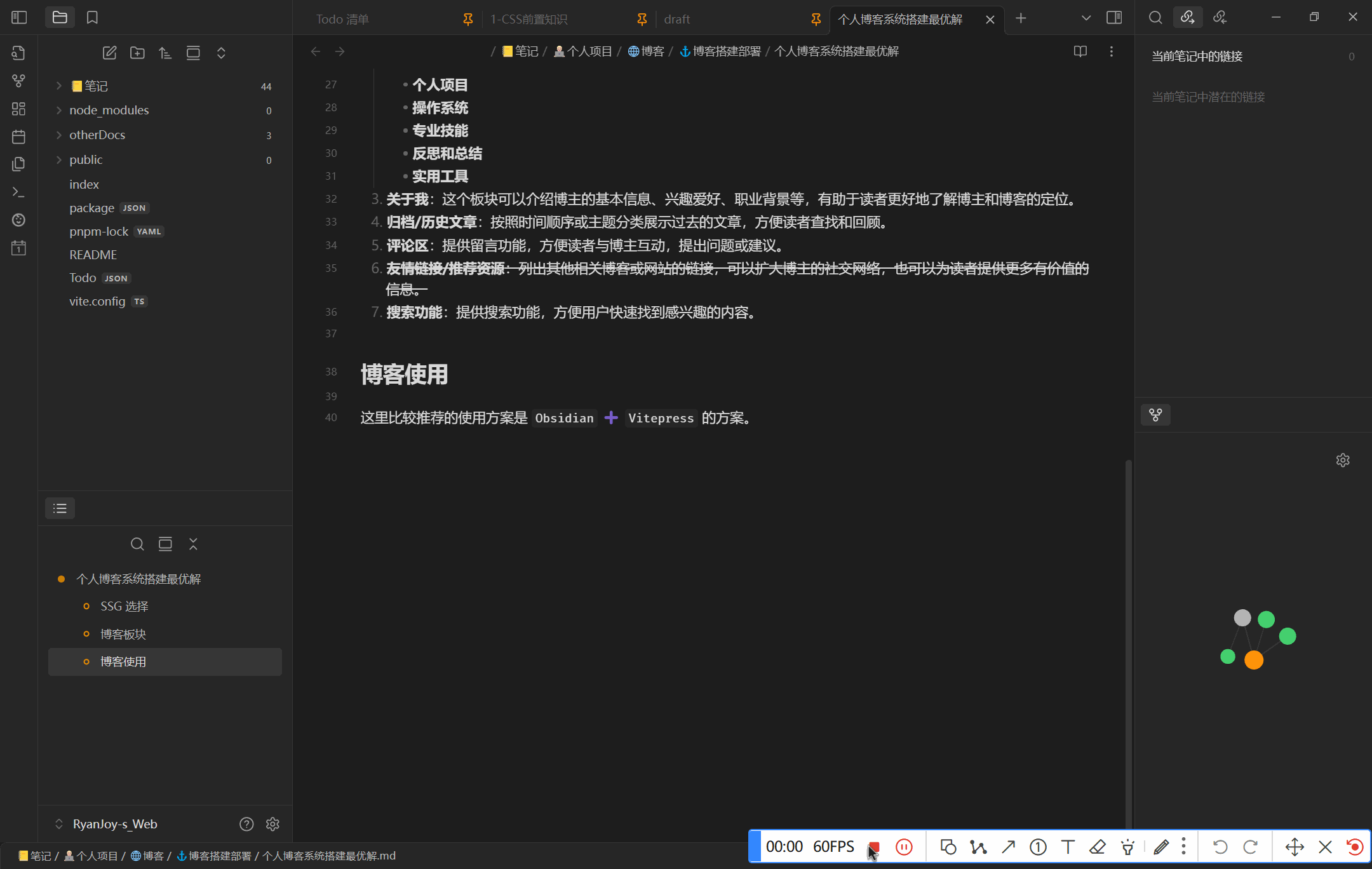Select the eraser tool in recorder toolbar
The image size is (1372, 869).
pos(1098,847)
